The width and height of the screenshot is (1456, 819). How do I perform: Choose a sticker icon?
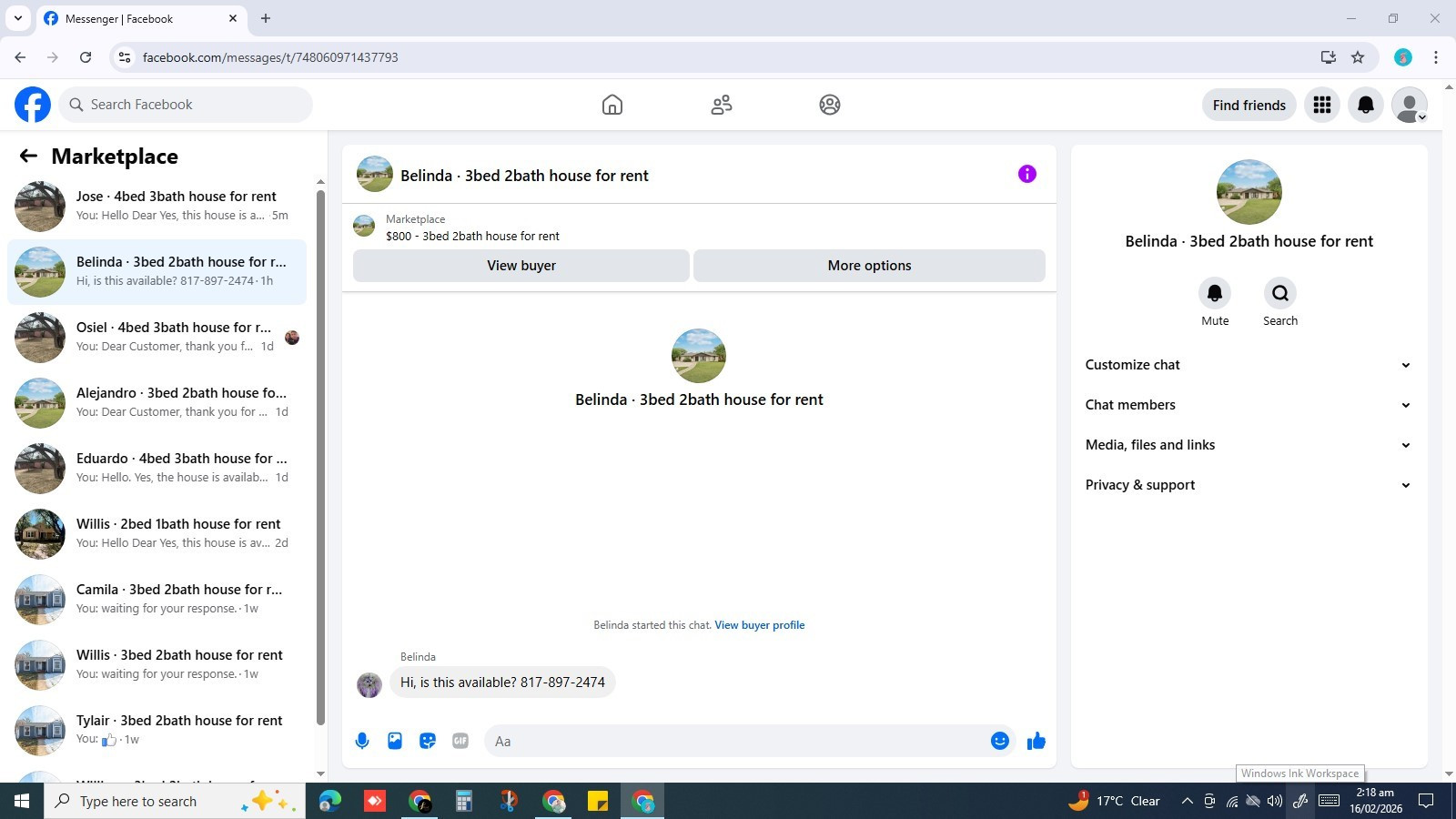pyautogui.click(x=428, y=741)
